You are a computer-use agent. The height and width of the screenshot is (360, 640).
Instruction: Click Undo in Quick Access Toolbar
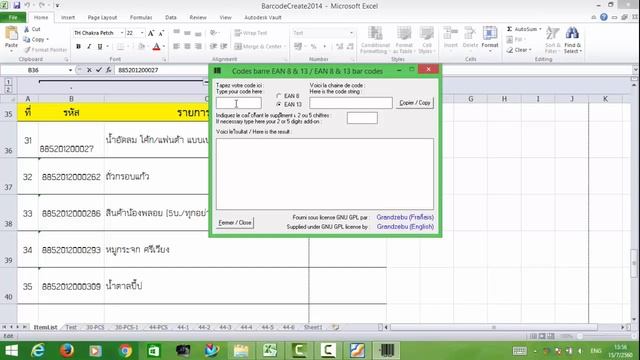(x=27, y=5)
